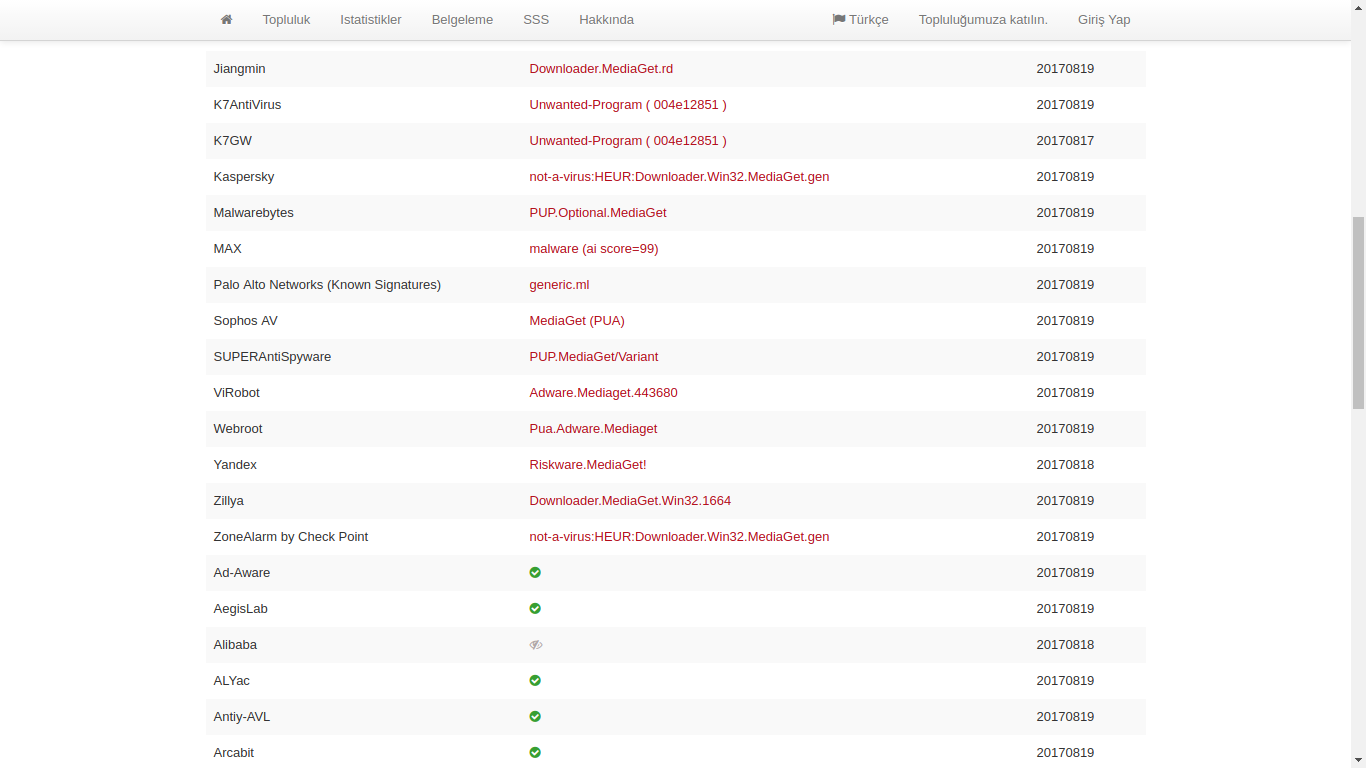Image resolution: width=1366 pixels, height=768 pixels.
Task: Click the K7AntiVirus engine name
Action: [x=247, y=105]
